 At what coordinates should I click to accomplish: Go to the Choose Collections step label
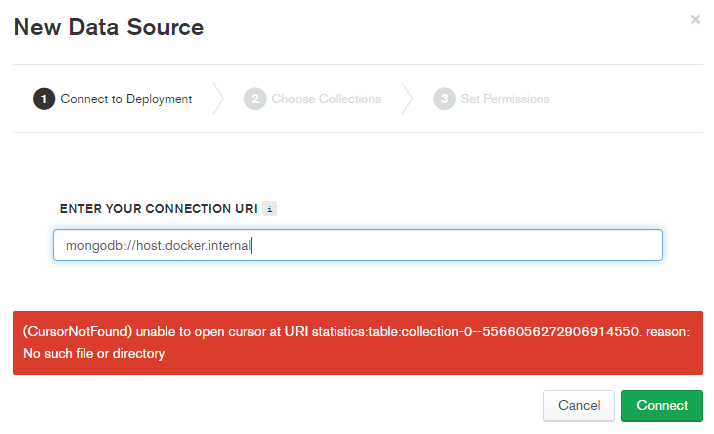tap(326, 99)
